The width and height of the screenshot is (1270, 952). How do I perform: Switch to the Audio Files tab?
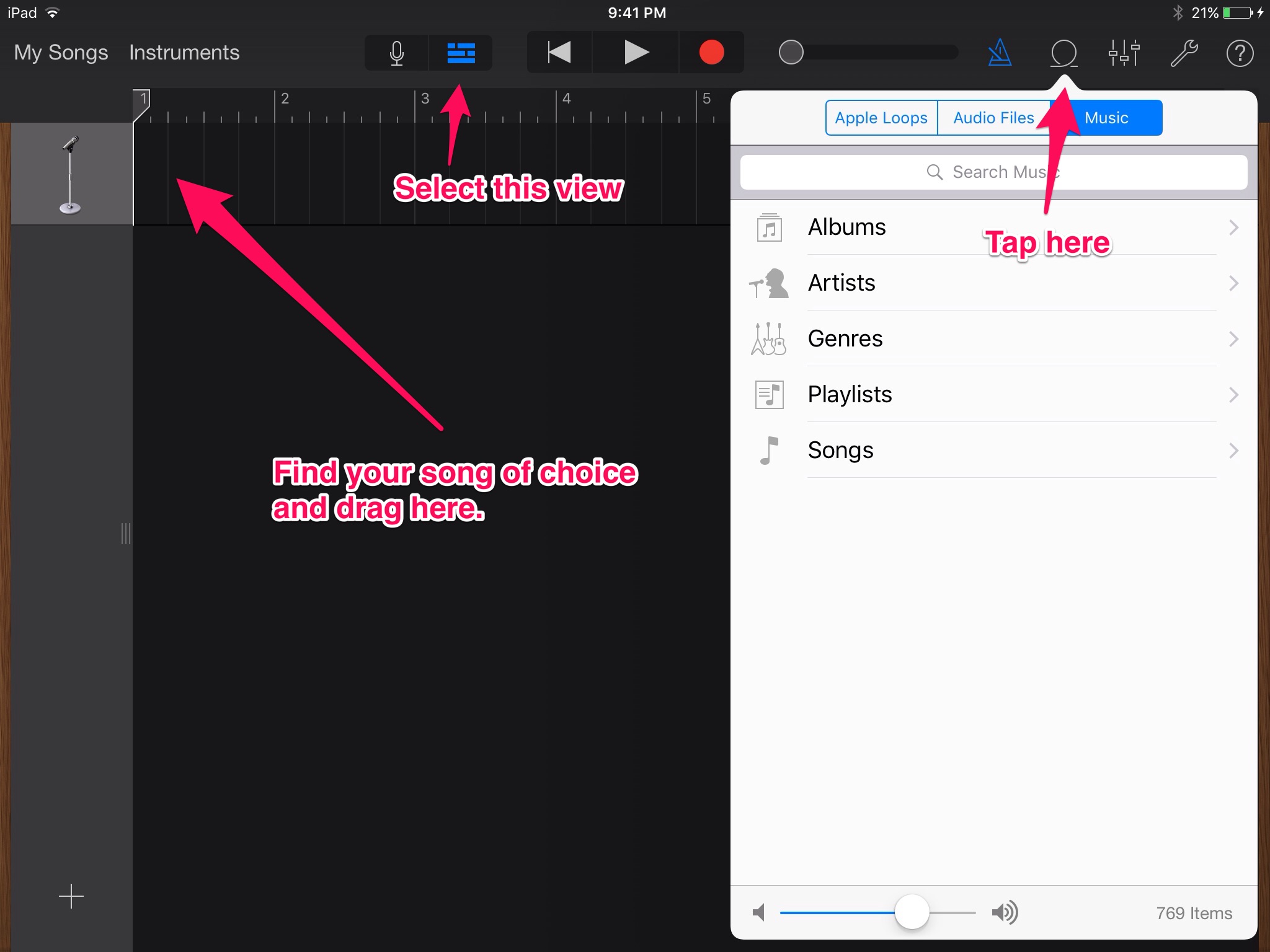tap(993, 118)
